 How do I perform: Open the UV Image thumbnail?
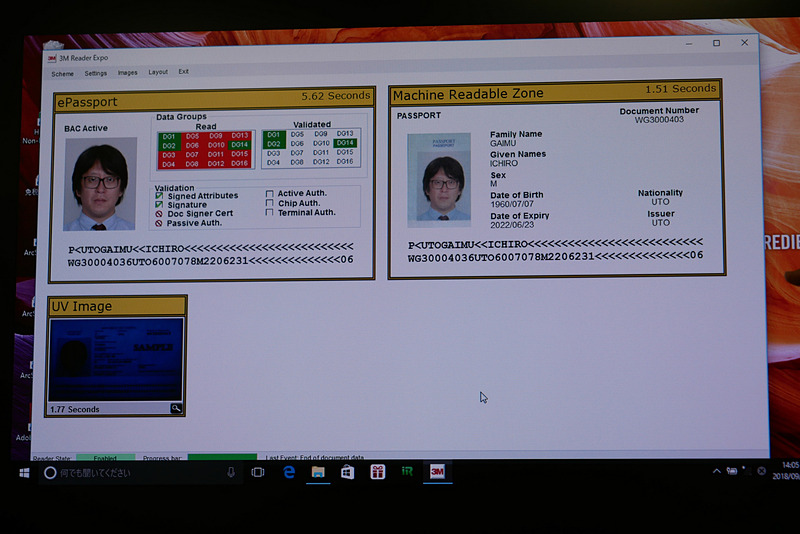click(x=116, y=359)
